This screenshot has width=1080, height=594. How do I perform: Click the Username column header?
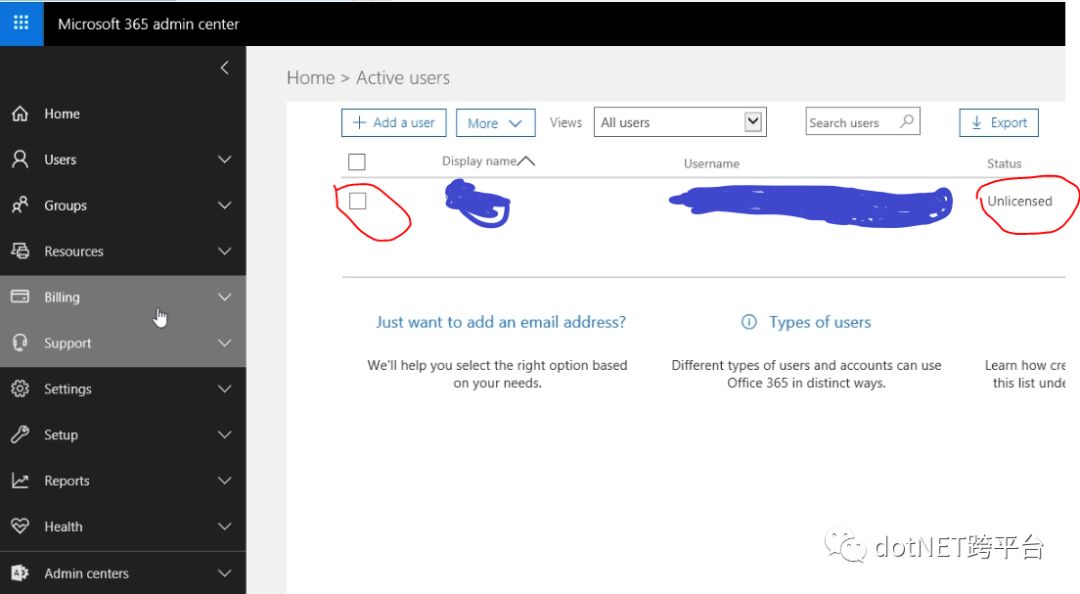pos(712,163)
